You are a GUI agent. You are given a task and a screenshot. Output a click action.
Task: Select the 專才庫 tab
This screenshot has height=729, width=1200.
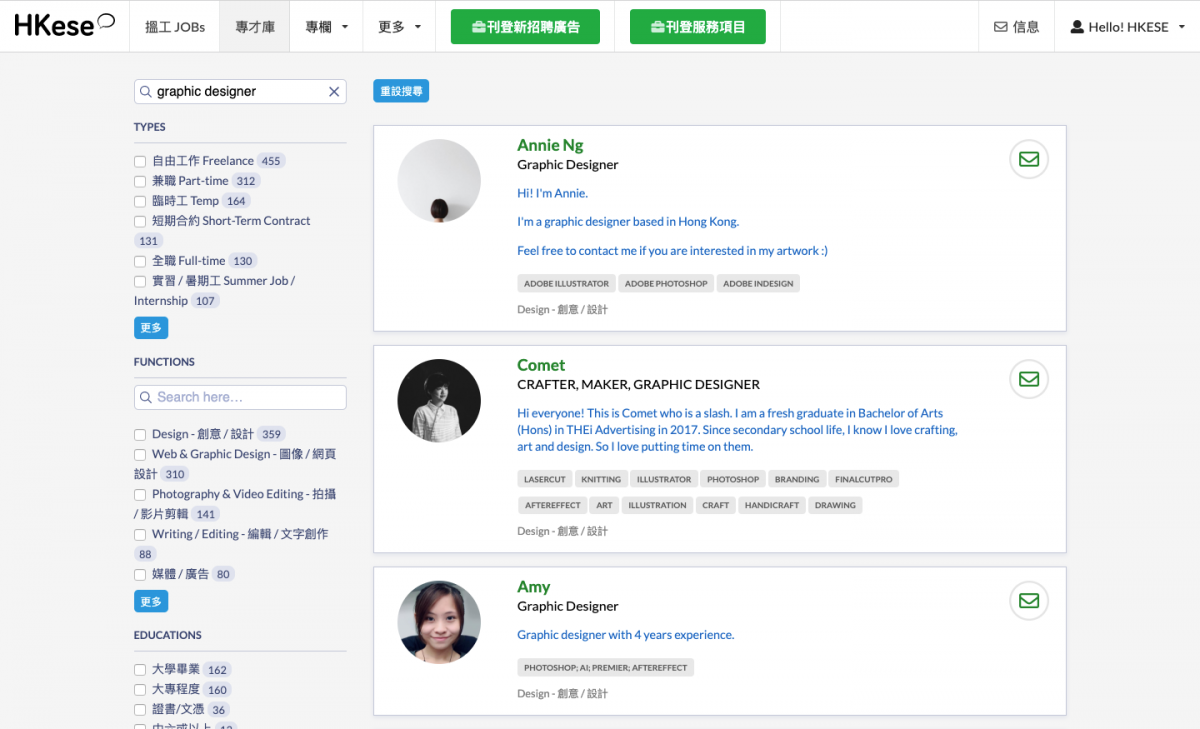coord(255,27)
